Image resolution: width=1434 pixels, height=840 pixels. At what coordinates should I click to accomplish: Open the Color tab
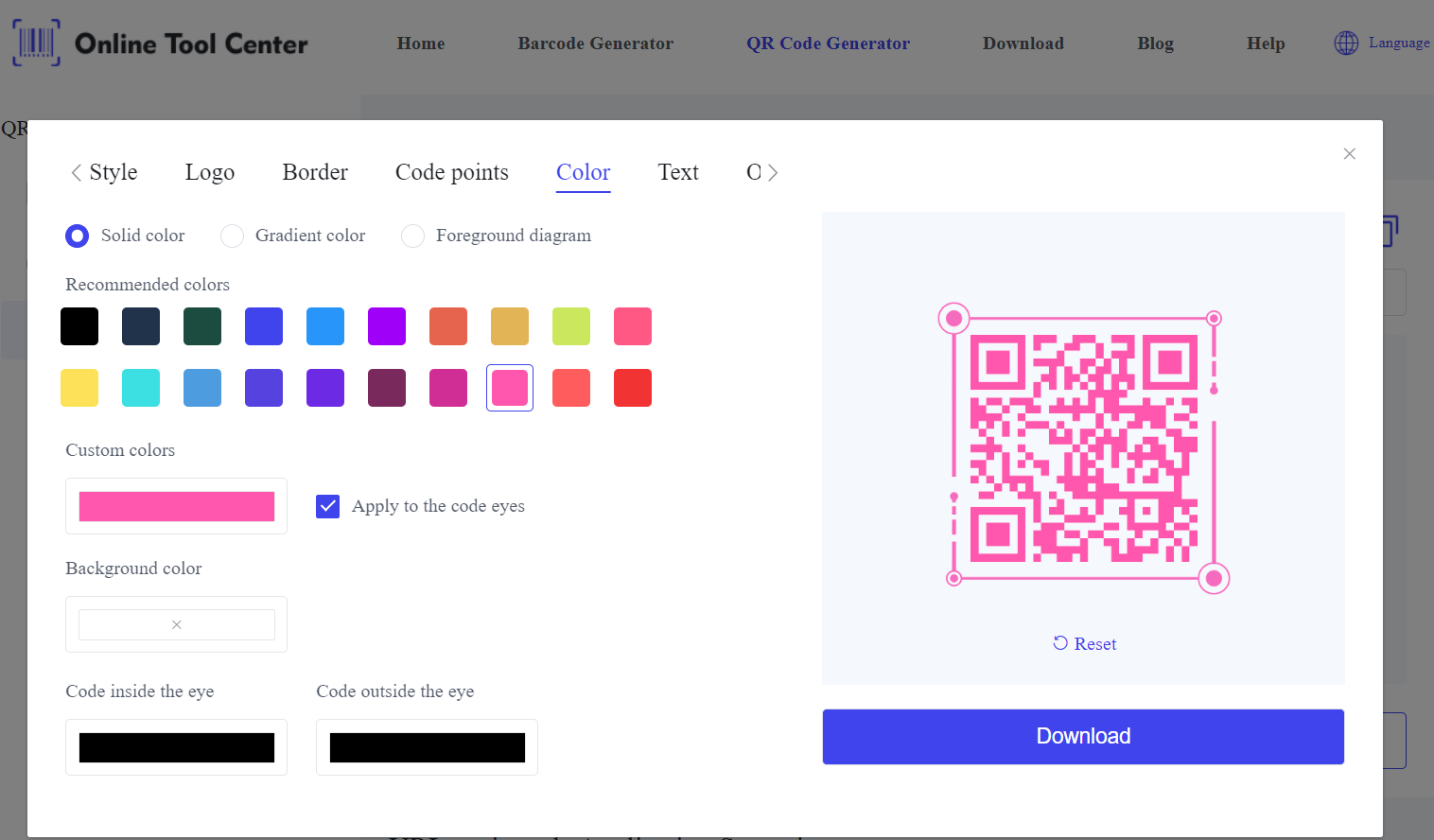coord(584,172)
